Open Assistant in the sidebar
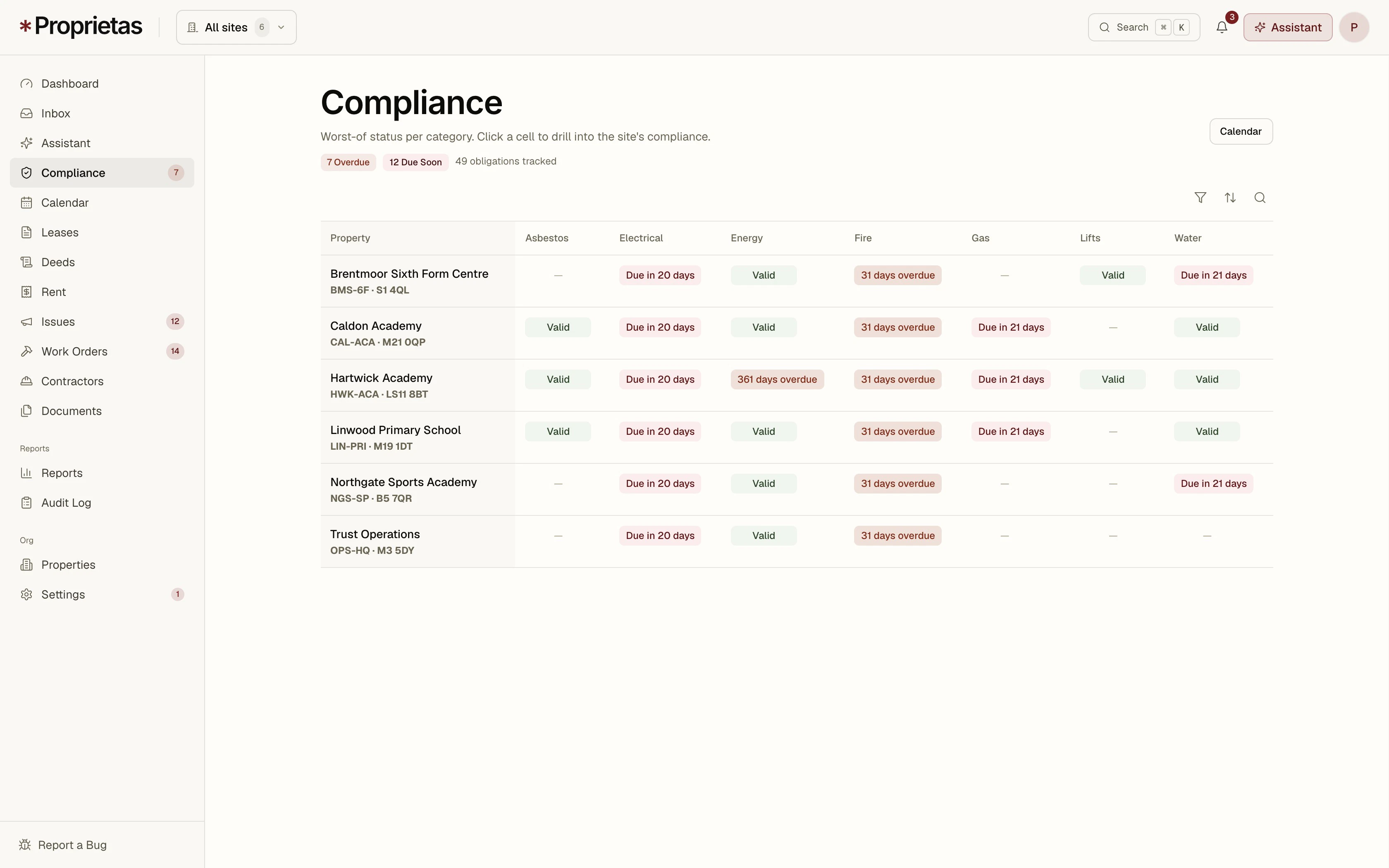This screenshot has height=868, width=1389. pos(102,143)
